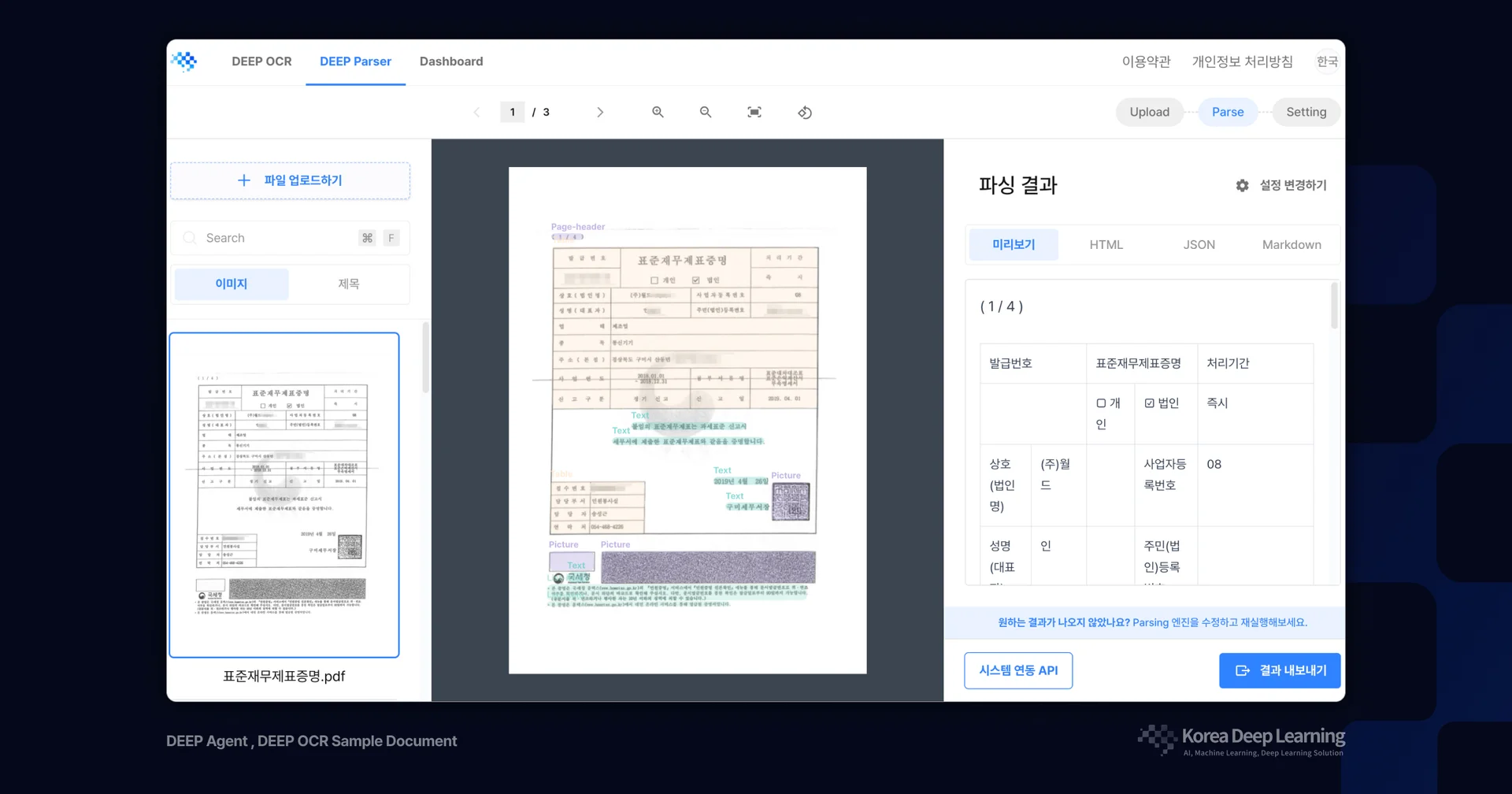1512x794 pixels.
Task: Go to the previous document page
Action: (476, 112)
